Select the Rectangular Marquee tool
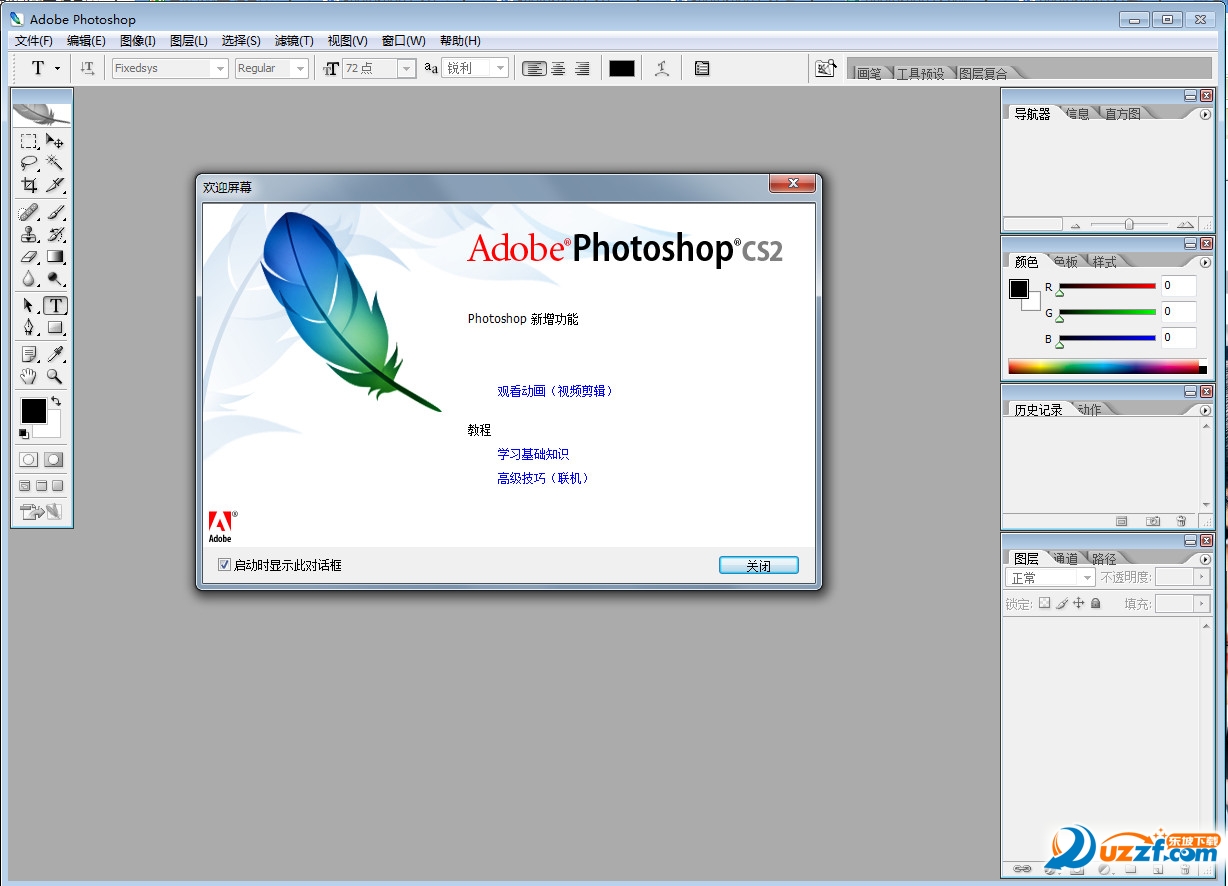The image size is (1228, 886). tap(29, 141)
